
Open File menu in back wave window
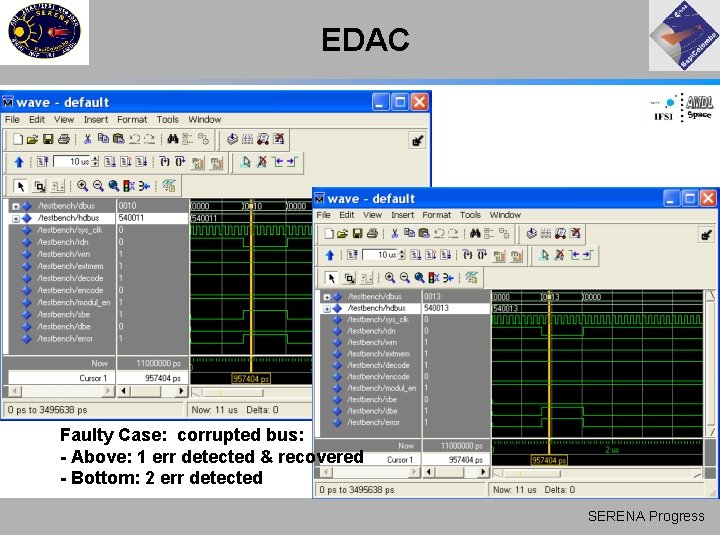(x=12, y=119)
